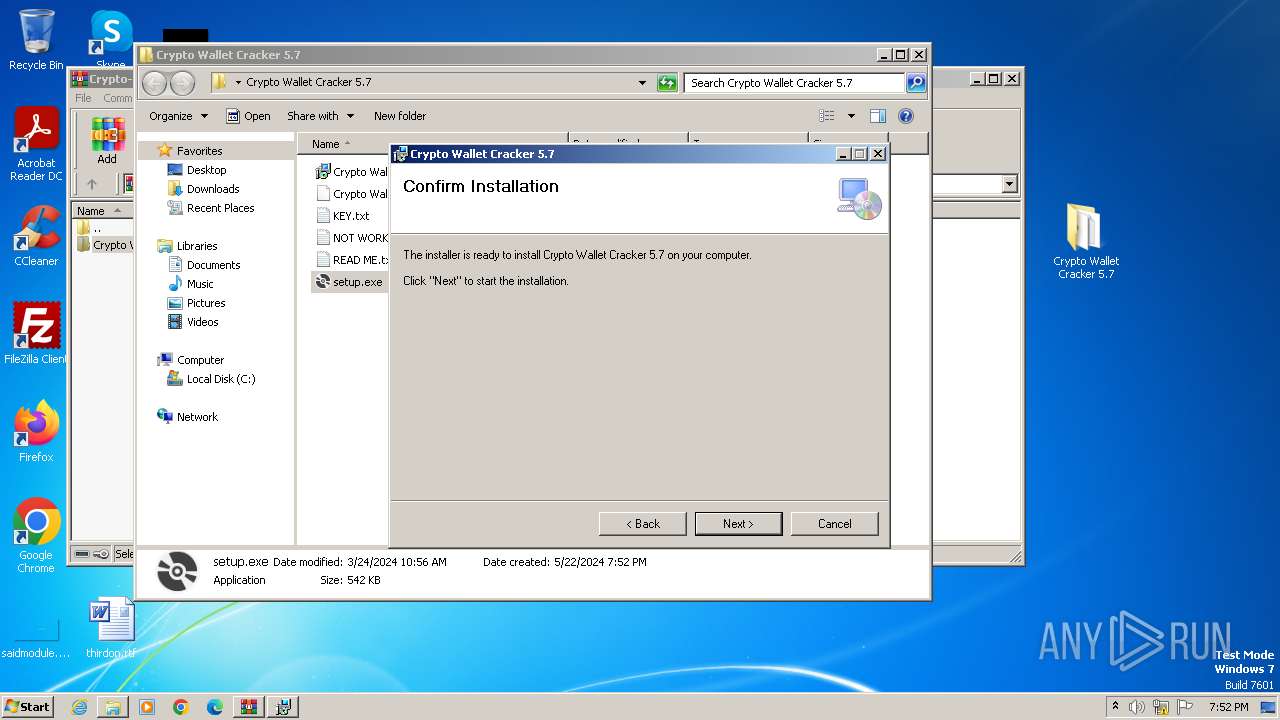Click the Add button in WinRAR toolbar
The height and width of the screenshot is (720, 1280).
[107, 140]
